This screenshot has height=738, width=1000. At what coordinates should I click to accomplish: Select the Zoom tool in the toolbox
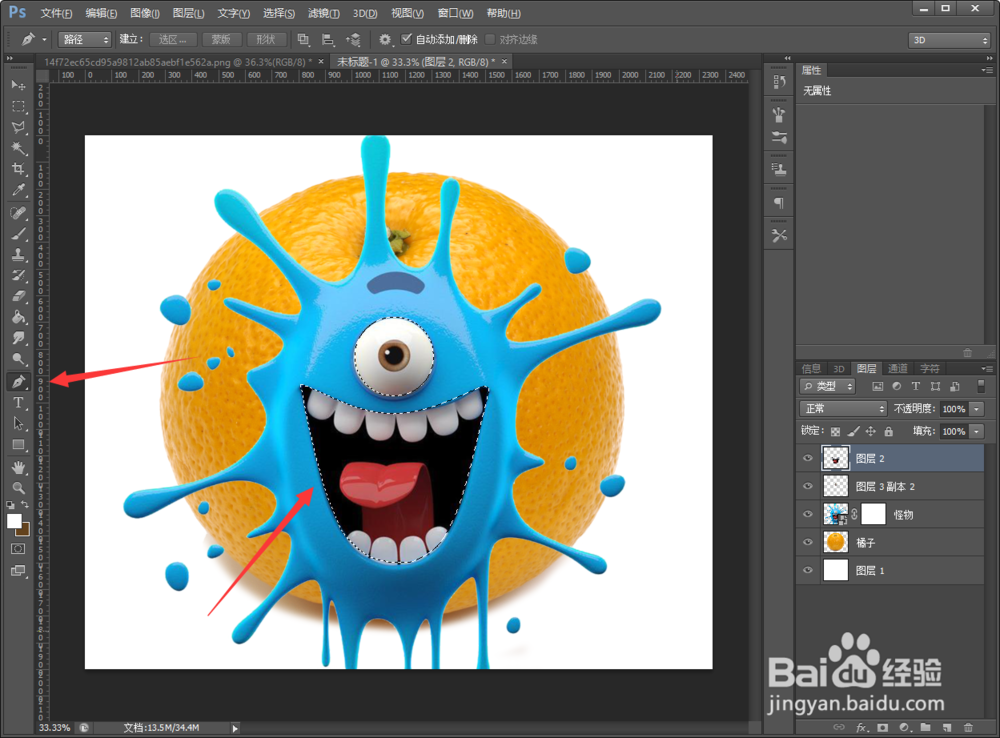(18, 488)
